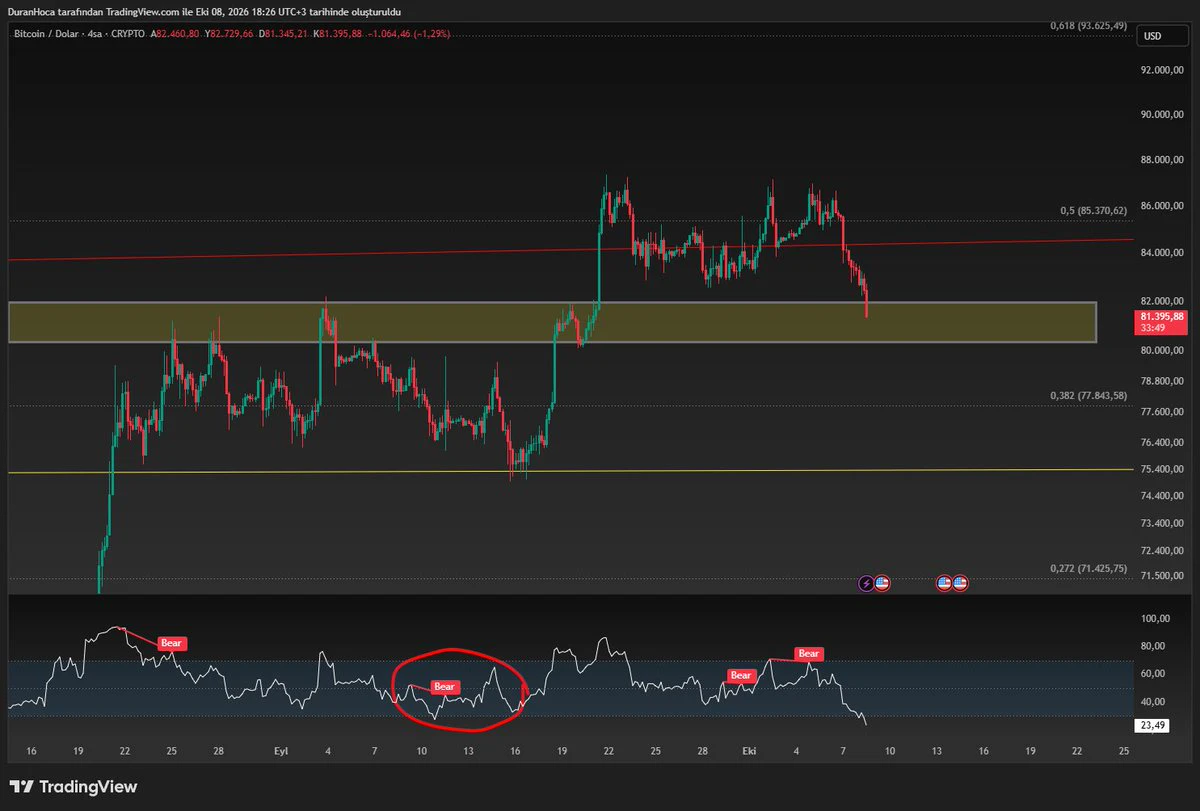Click the 75.400,00 price axis label
This screenshot has width=1200, height=811.
[x=1162, y=469]
